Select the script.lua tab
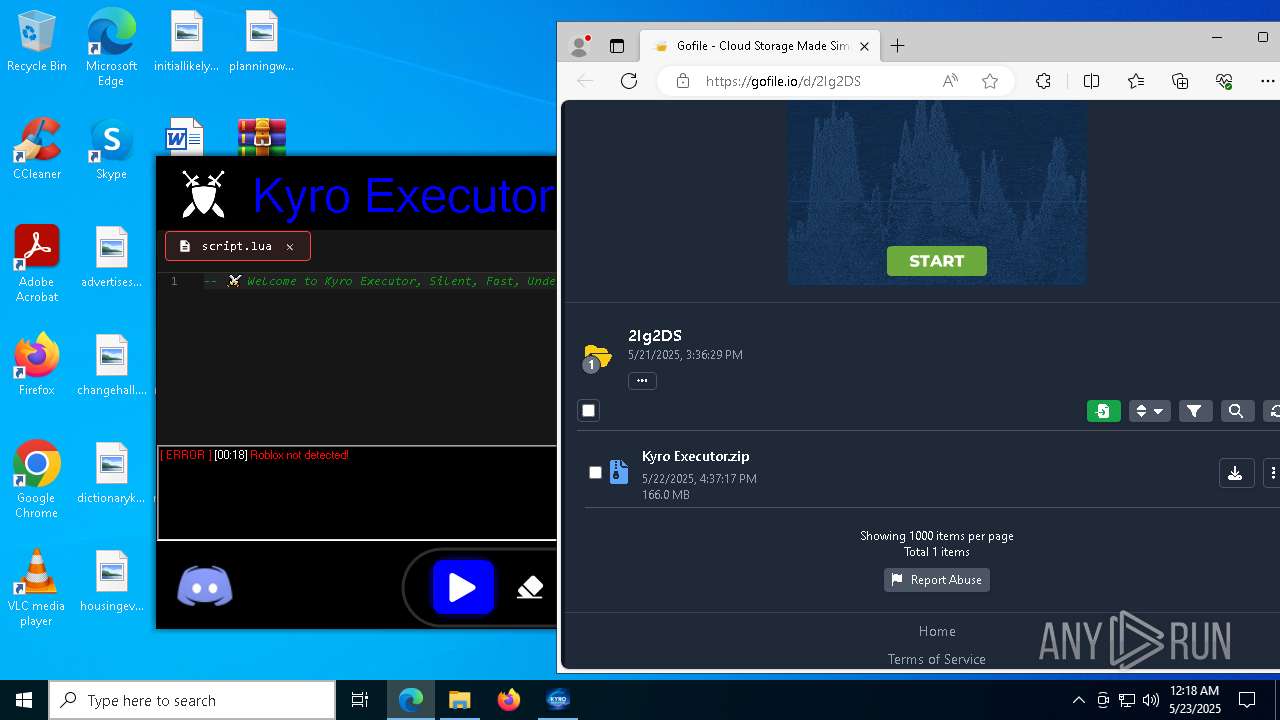Screen dimensions: 1280x720 (237, 246)
